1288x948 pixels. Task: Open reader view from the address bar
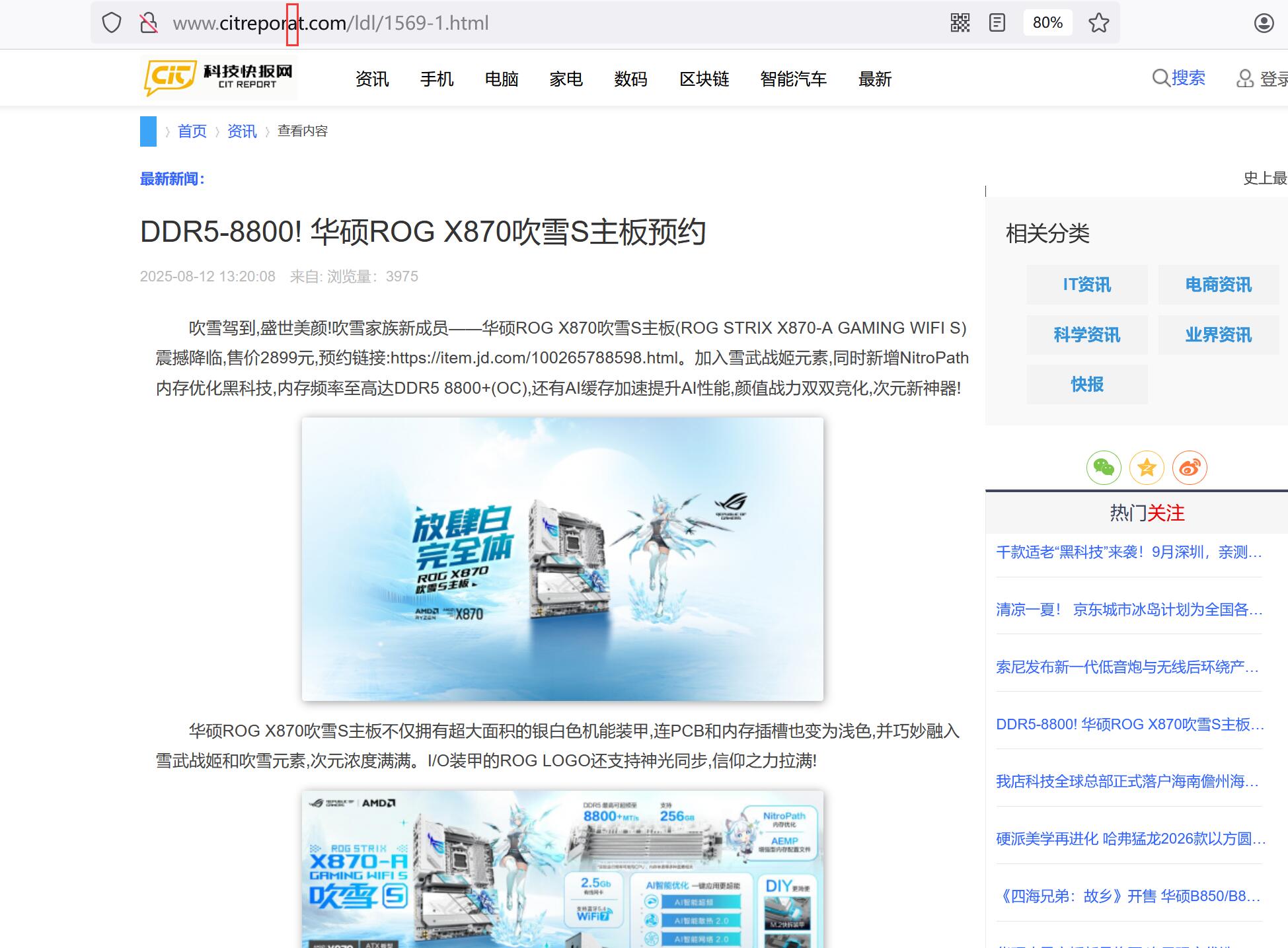(996, 22)
